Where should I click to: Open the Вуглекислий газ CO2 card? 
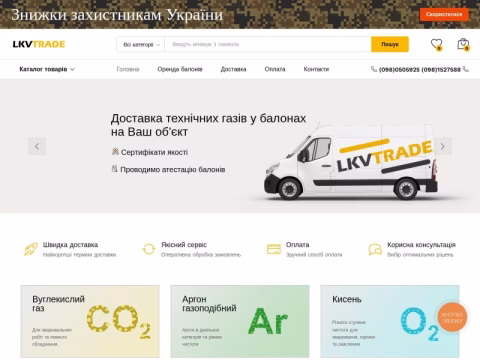[90, 321]
